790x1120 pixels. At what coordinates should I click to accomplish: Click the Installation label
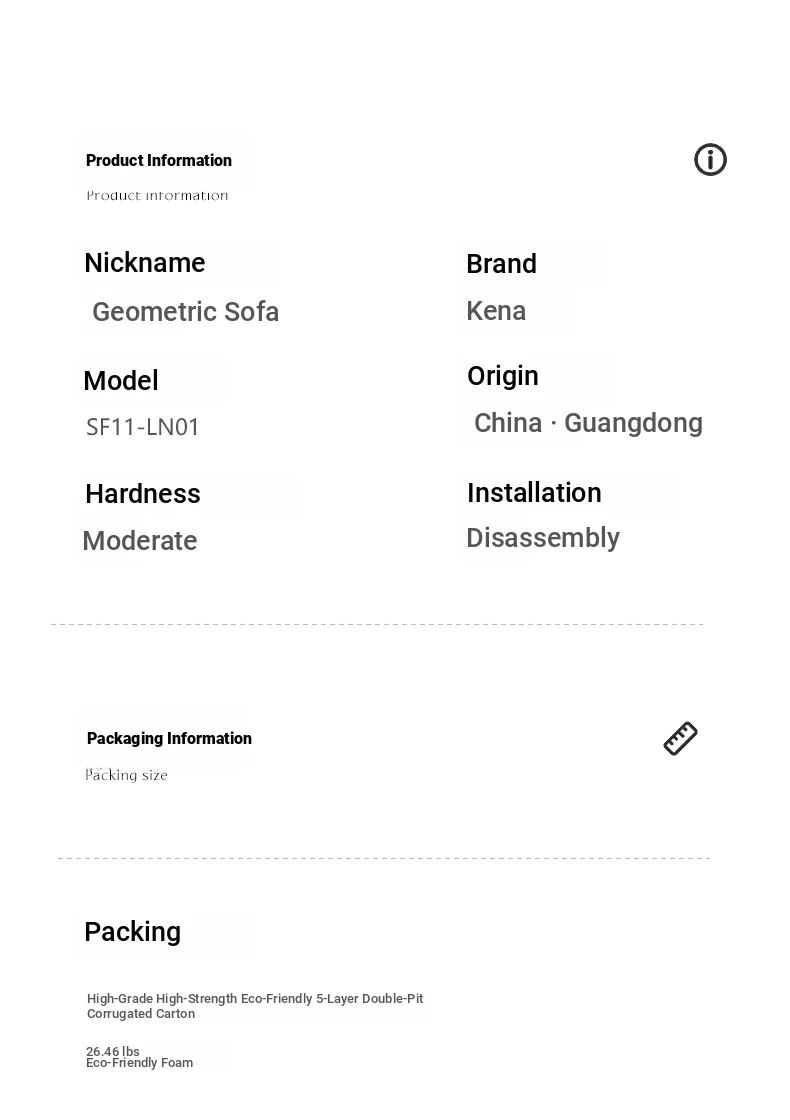pos(534,492)
